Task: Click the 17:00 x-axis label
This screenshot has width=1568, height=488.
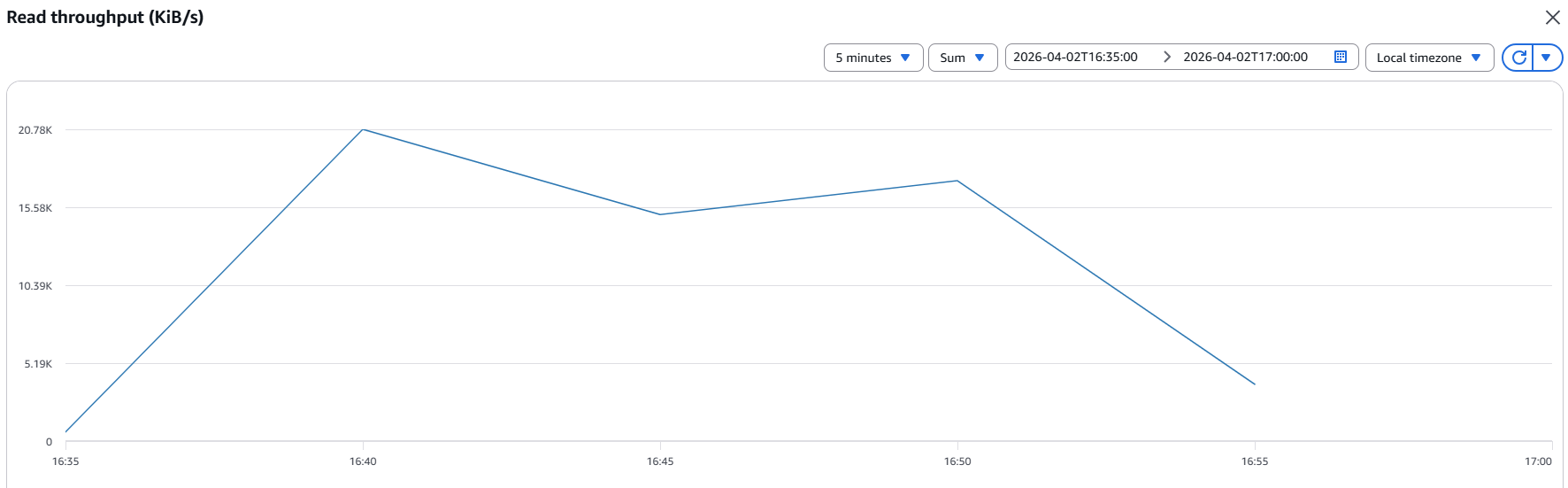Action: [1538, 461]
